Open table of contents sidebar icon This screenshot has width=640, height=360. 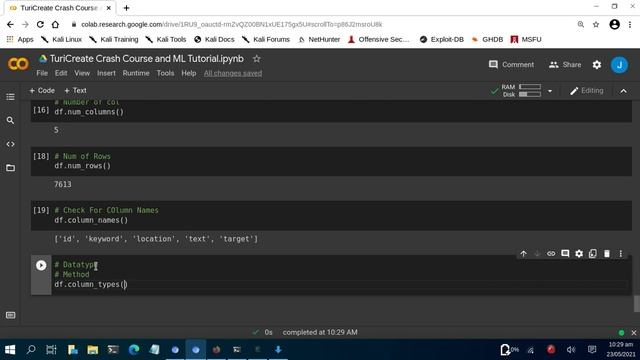pyautogui.click(x=10, y=97)
